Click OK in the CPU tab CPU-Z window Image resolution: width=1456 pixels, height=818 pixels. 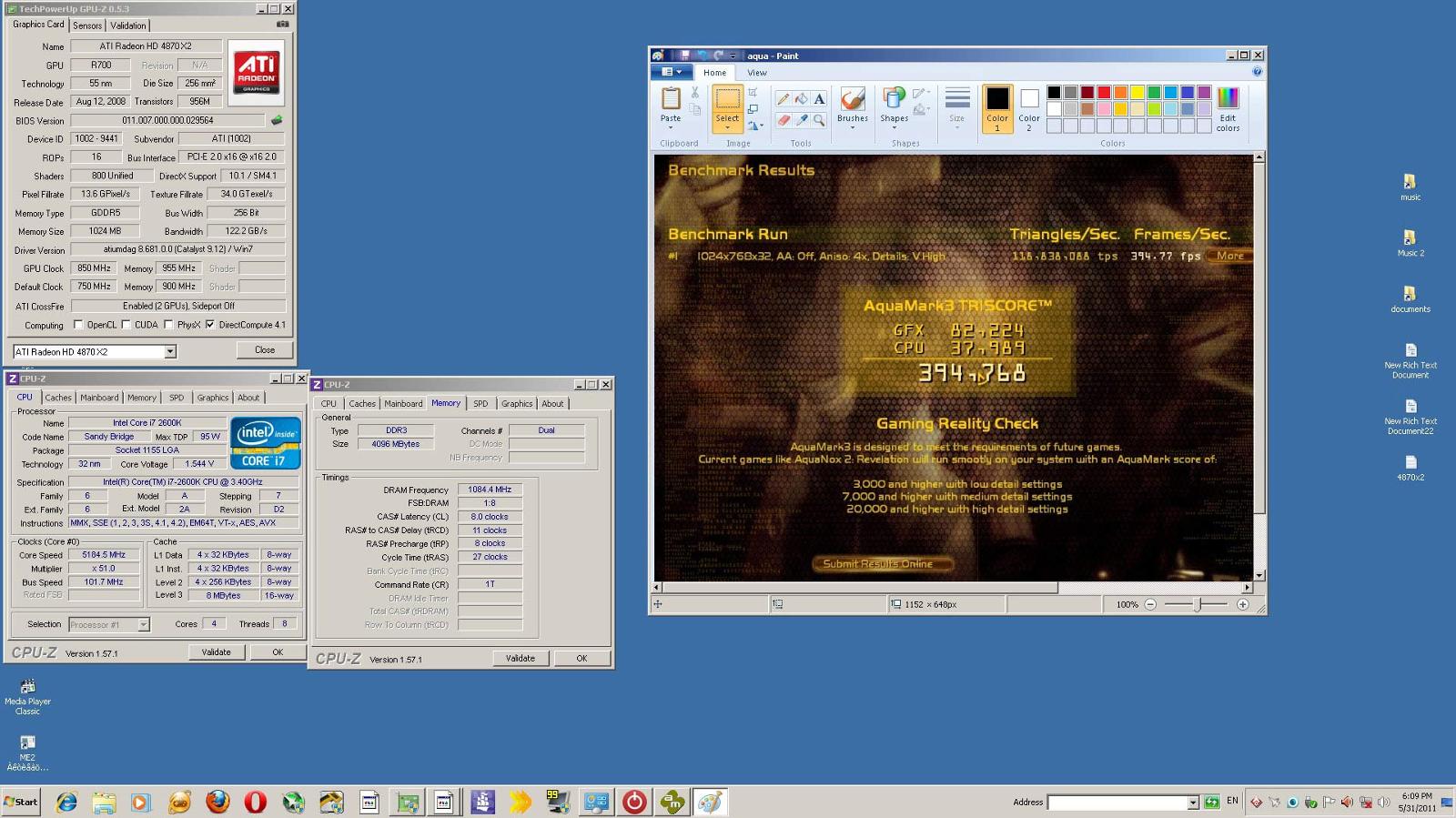coord(278,651)
